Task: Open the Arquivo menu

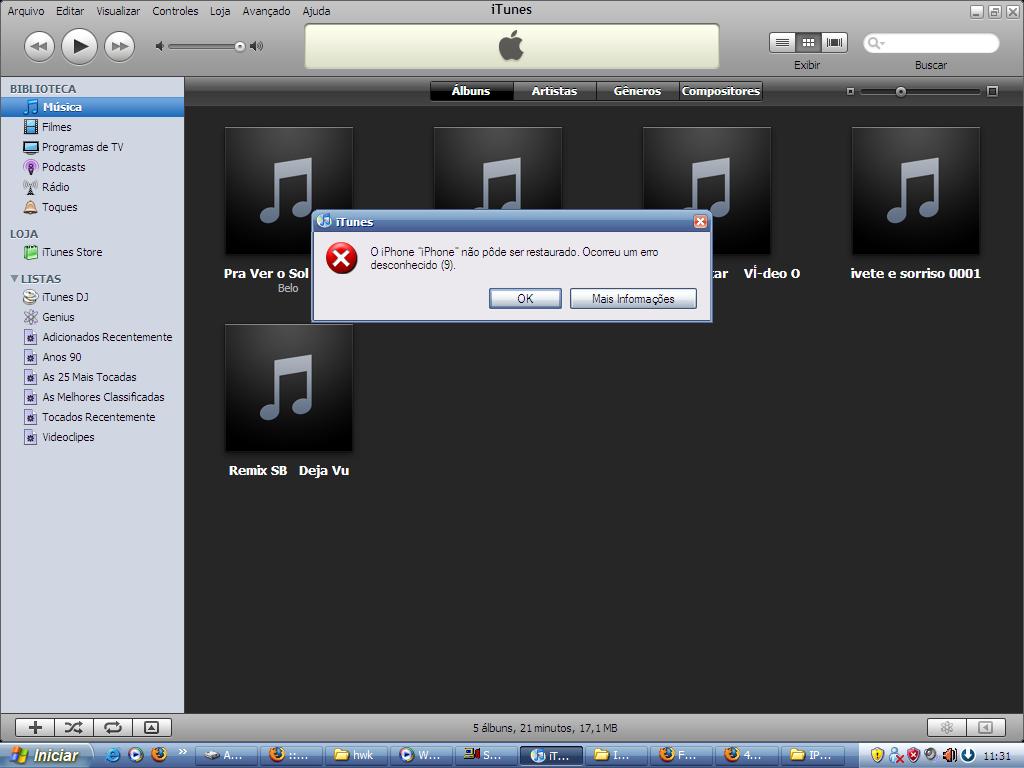Action: coord(26,11)
